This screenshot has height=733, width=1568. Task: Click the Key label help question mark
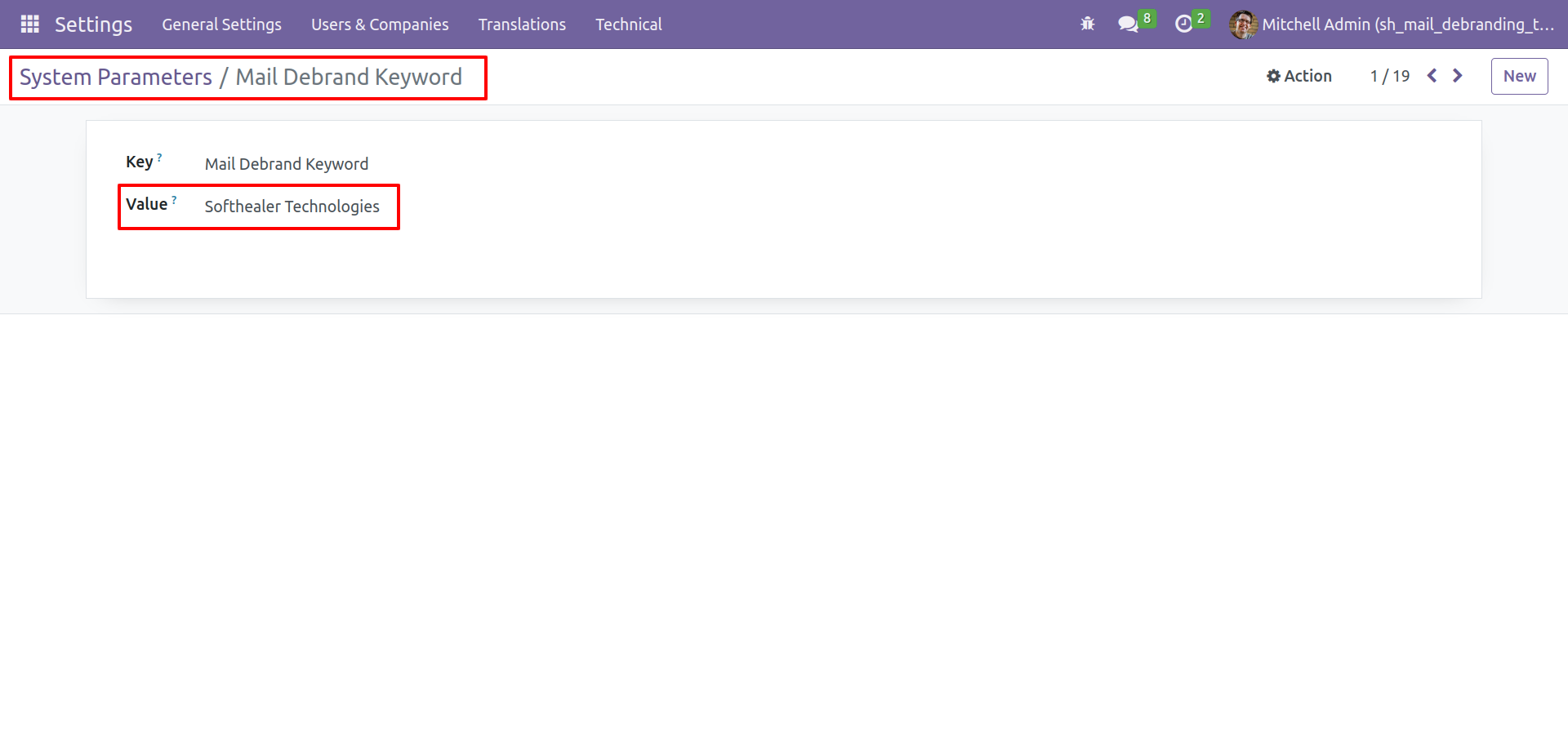[160, 156]
